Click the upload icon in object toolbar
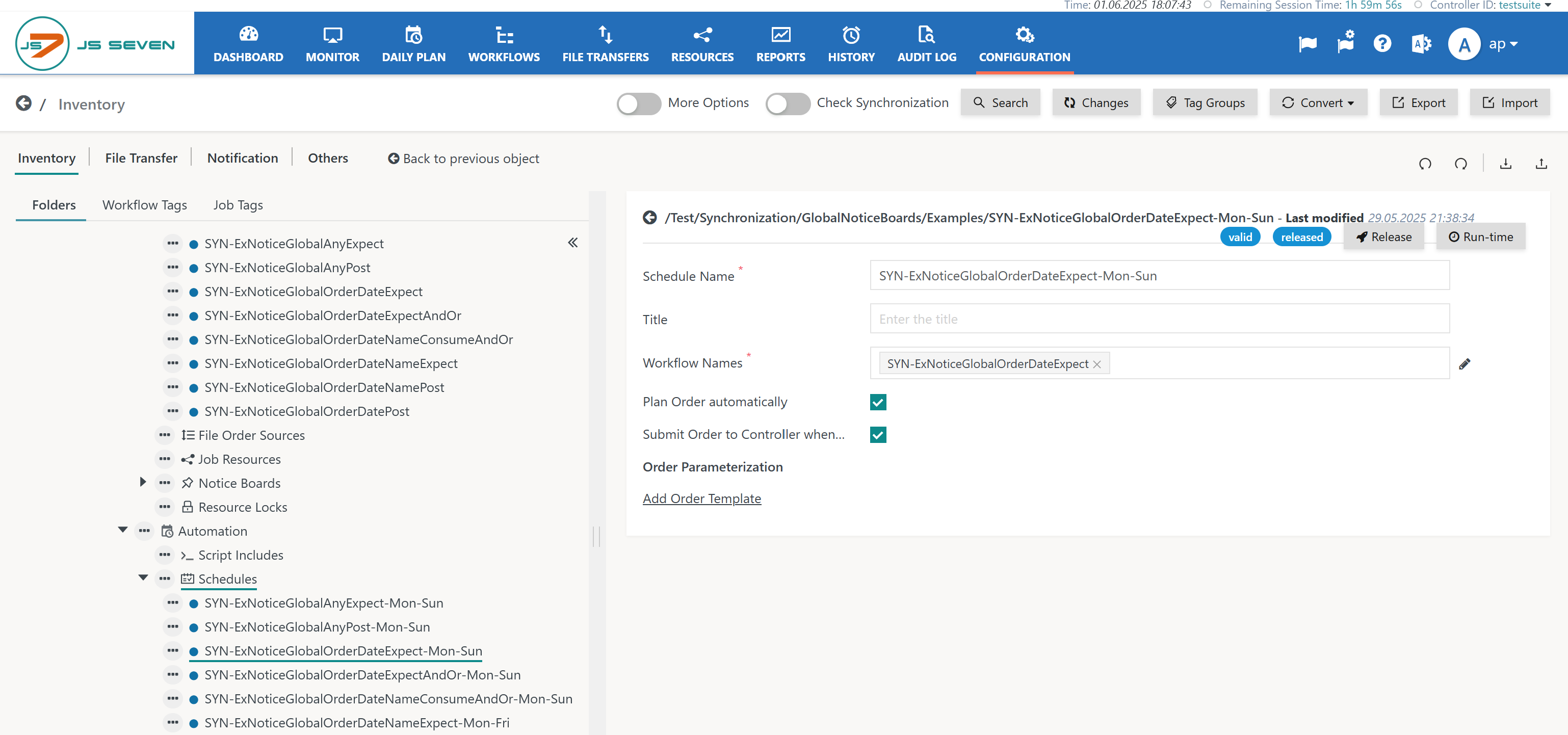Viewport: 1568px width, 735px height. point(1540,164)
